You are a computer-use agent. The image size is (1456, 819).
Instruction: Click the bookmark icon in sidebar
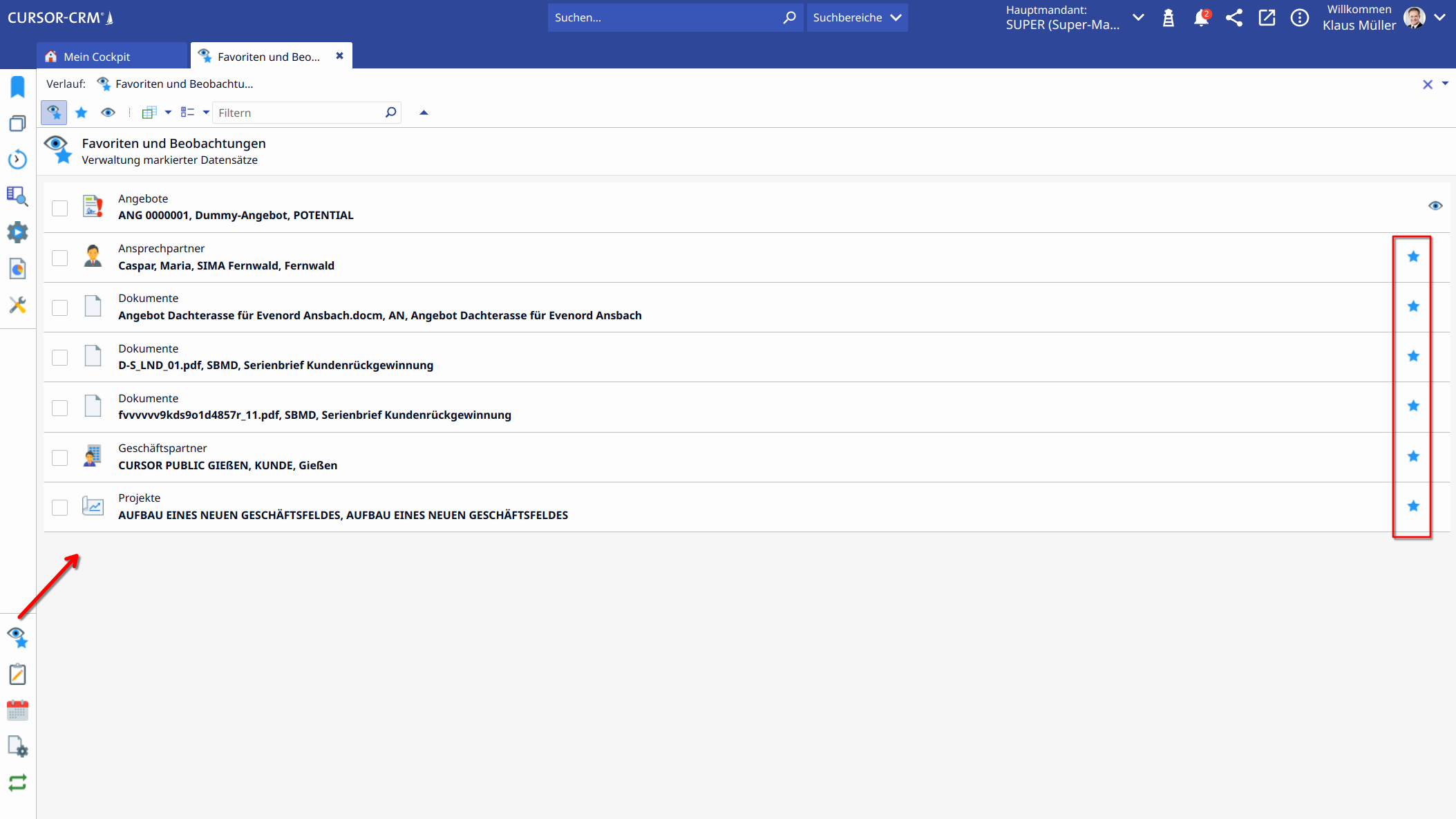[x=18, y=87]
